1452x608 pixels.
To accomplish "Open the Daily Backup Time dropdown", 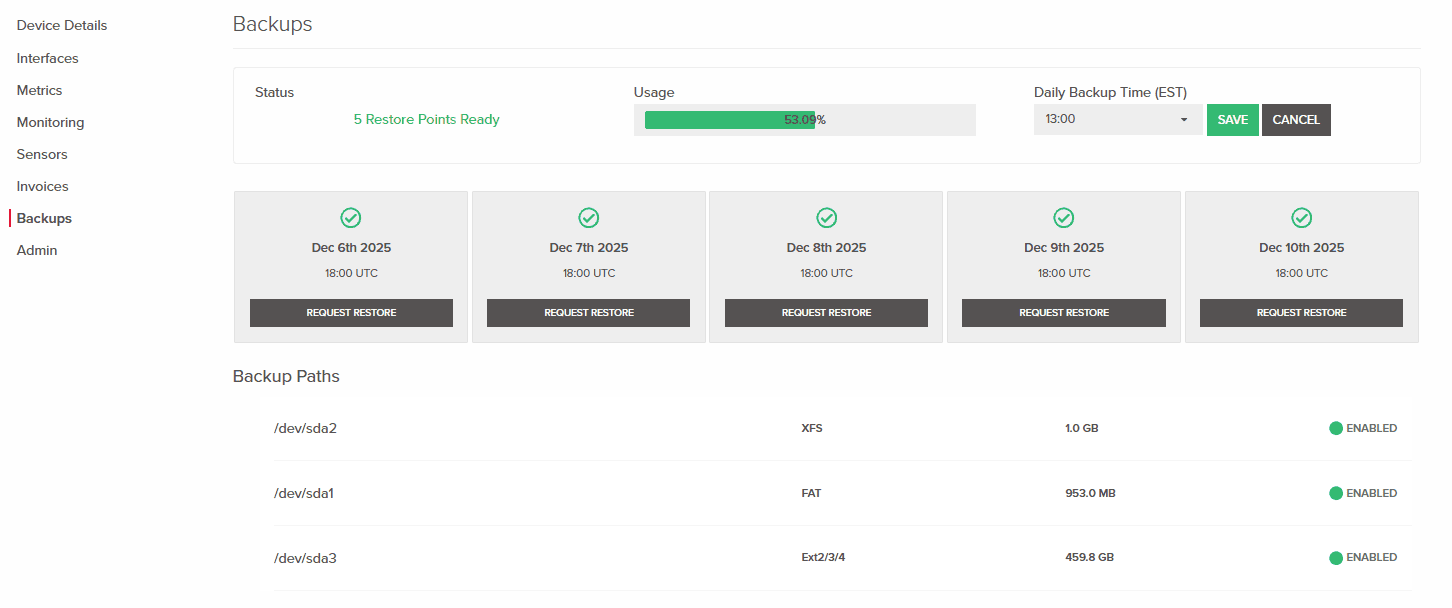I will coord(1118,119).
